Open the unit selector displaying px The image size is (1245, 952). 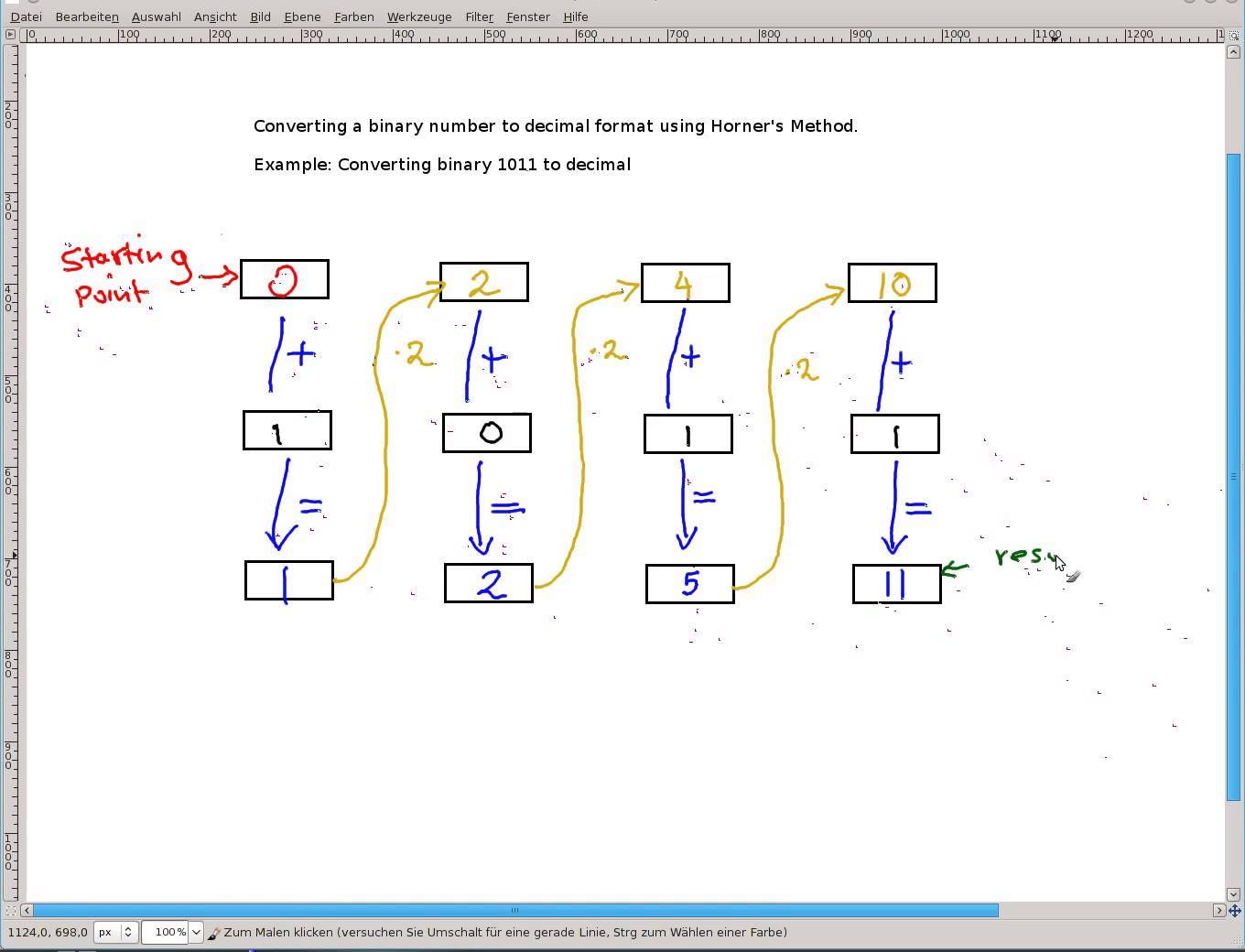click(108, 931)
